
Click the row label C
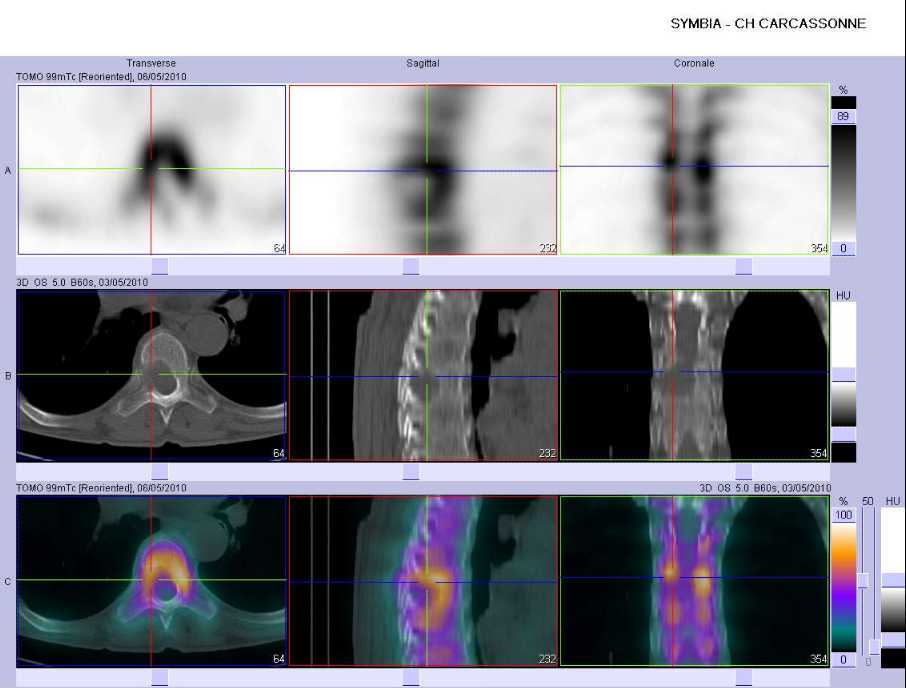8,581
